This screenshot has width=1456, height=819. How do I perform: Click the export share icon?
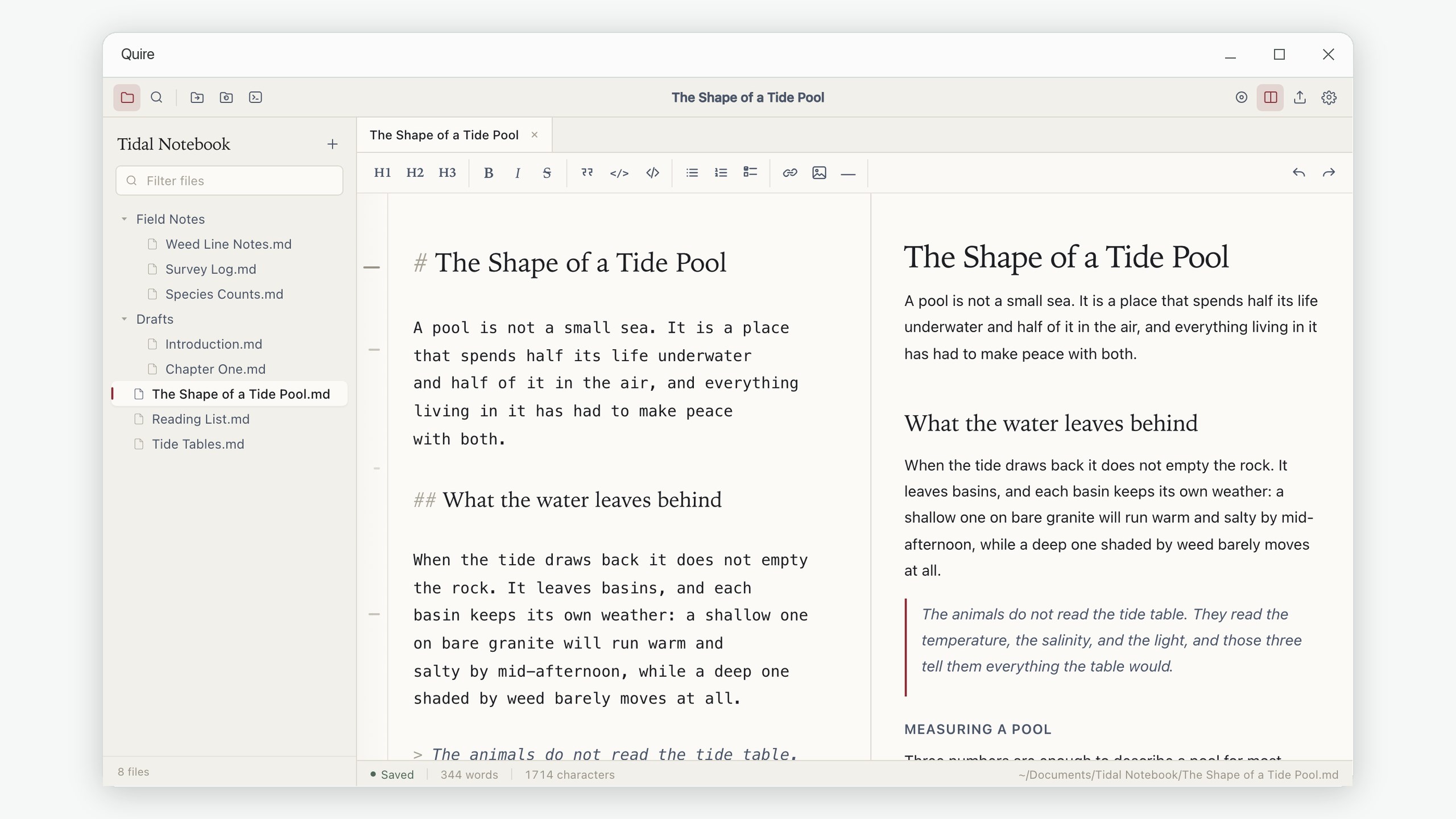point(1300,97)
